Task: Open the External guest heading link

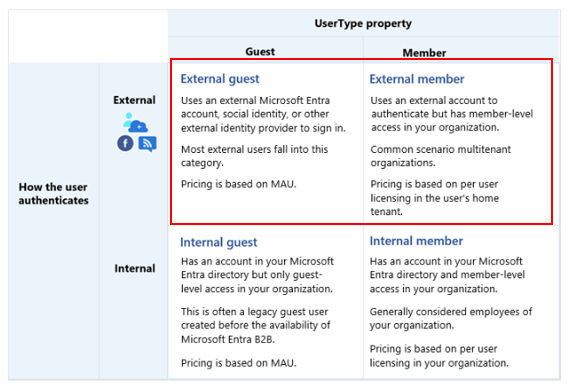Action: point(220,79)
